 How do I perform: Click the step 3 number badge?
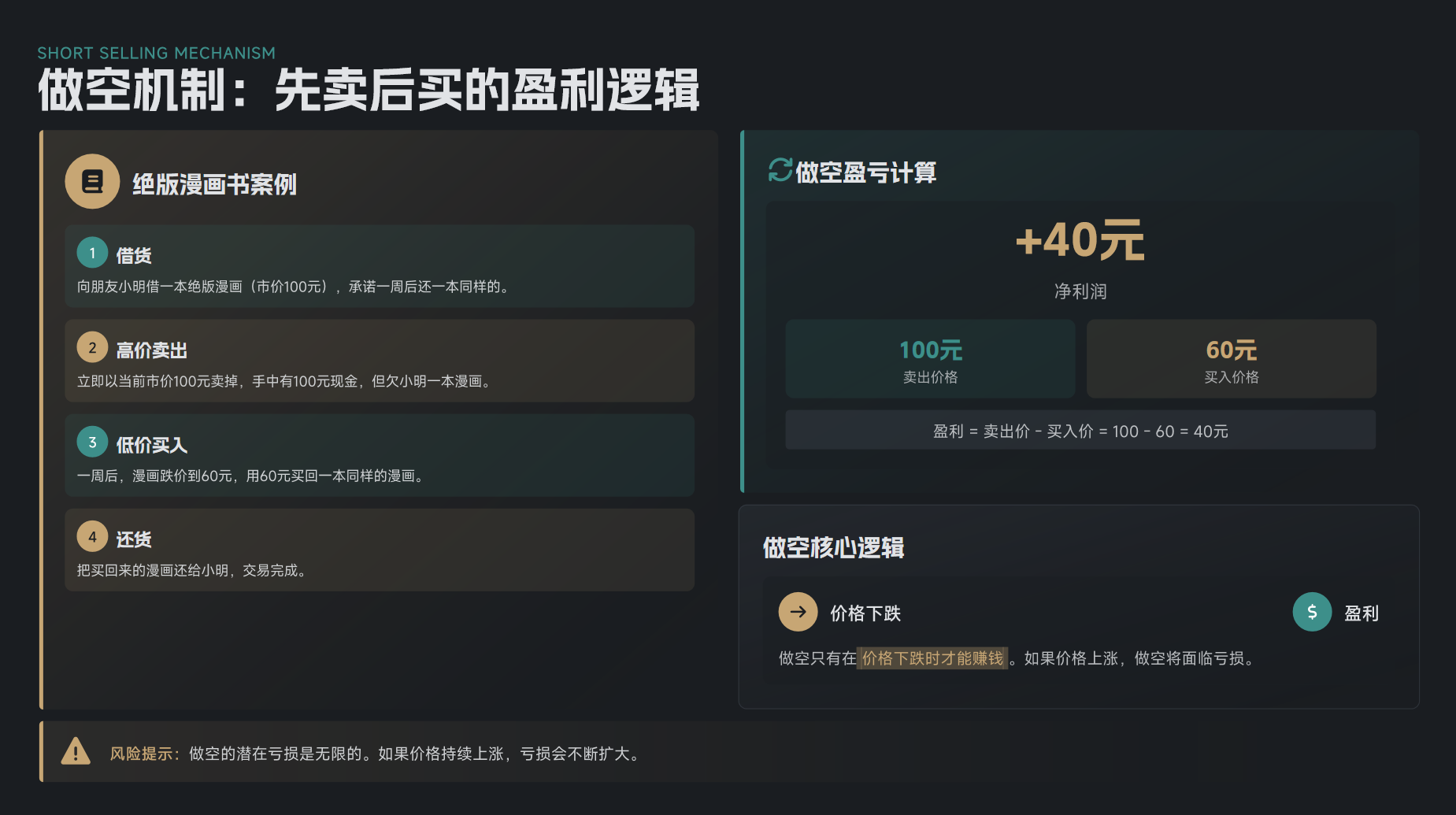click(x=92, y=442)
